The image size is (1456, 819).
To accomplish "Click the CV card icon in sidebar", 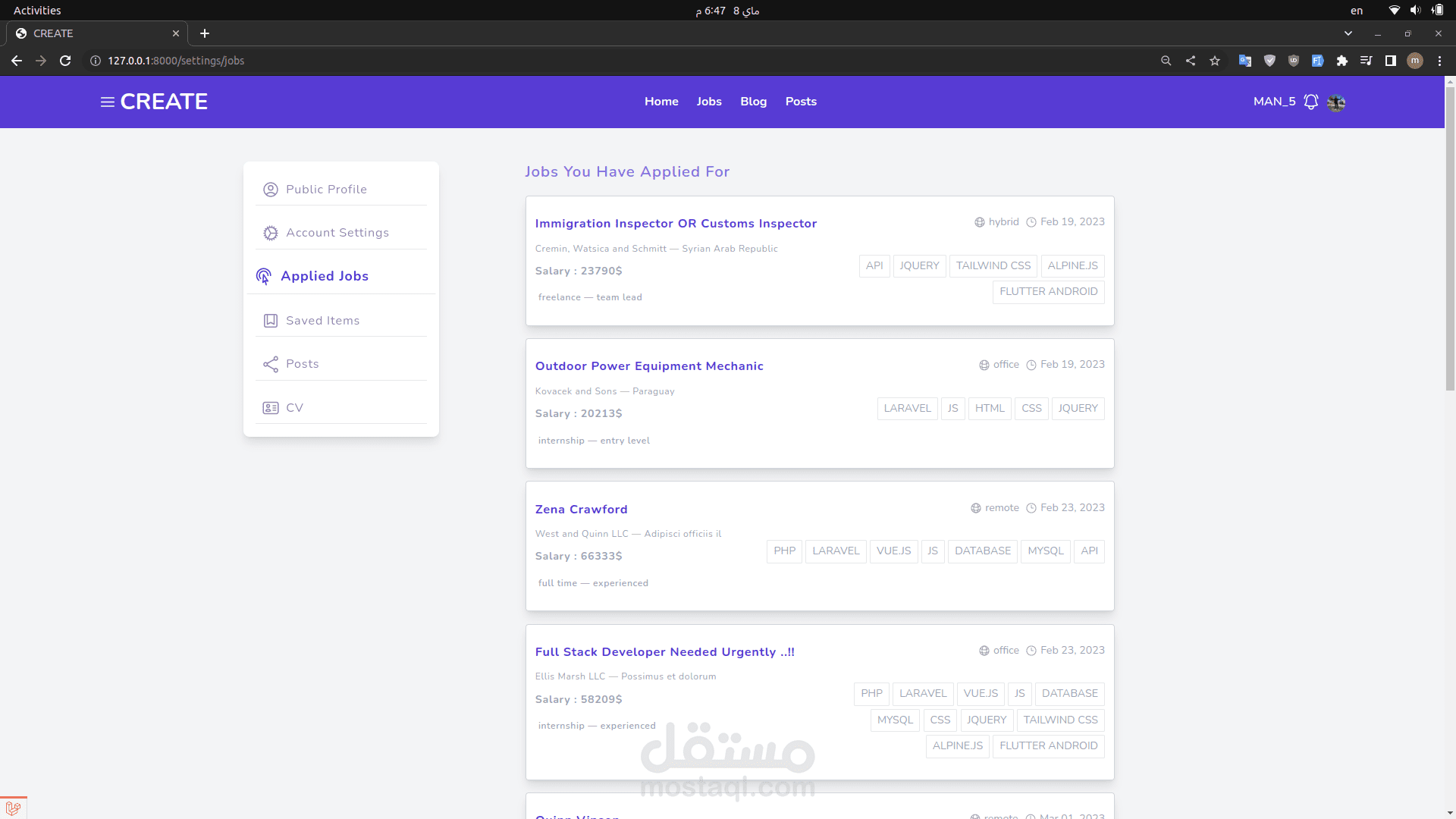I will coord(270,408).
